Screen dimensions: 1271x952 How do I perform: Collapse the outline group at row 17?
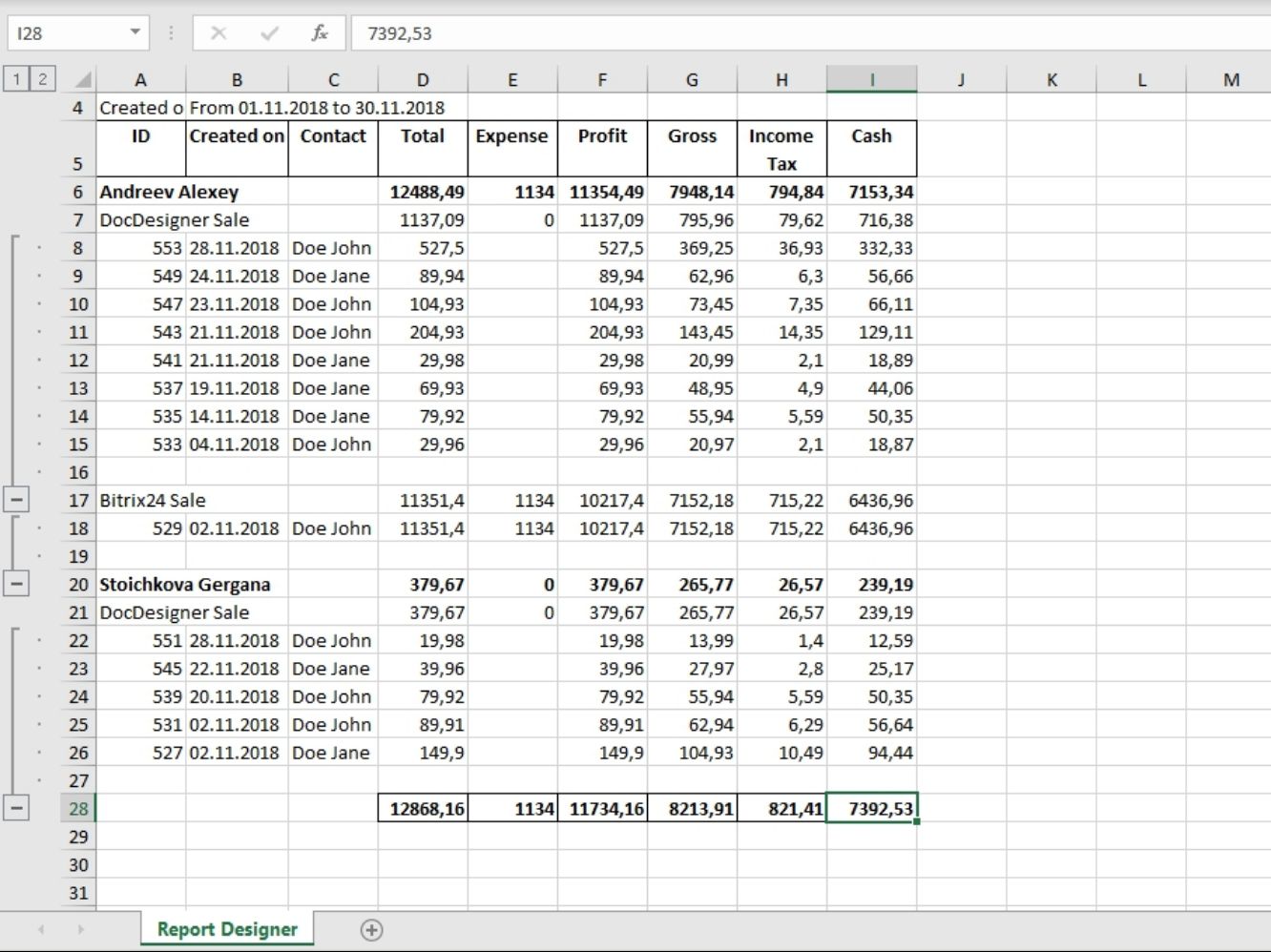[16, 499]
